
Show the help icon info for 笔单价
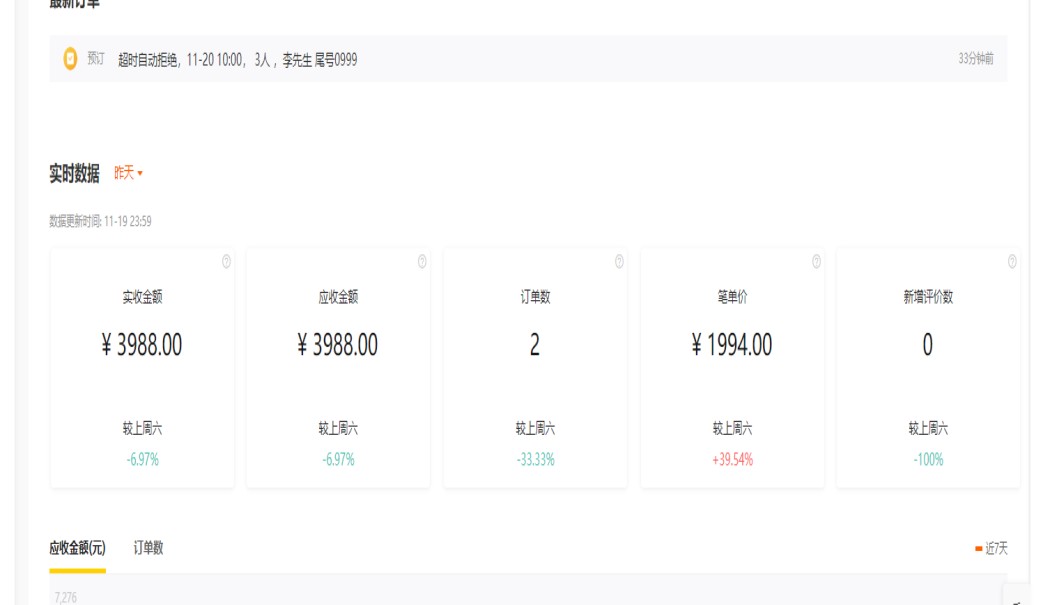pos(816,262)
